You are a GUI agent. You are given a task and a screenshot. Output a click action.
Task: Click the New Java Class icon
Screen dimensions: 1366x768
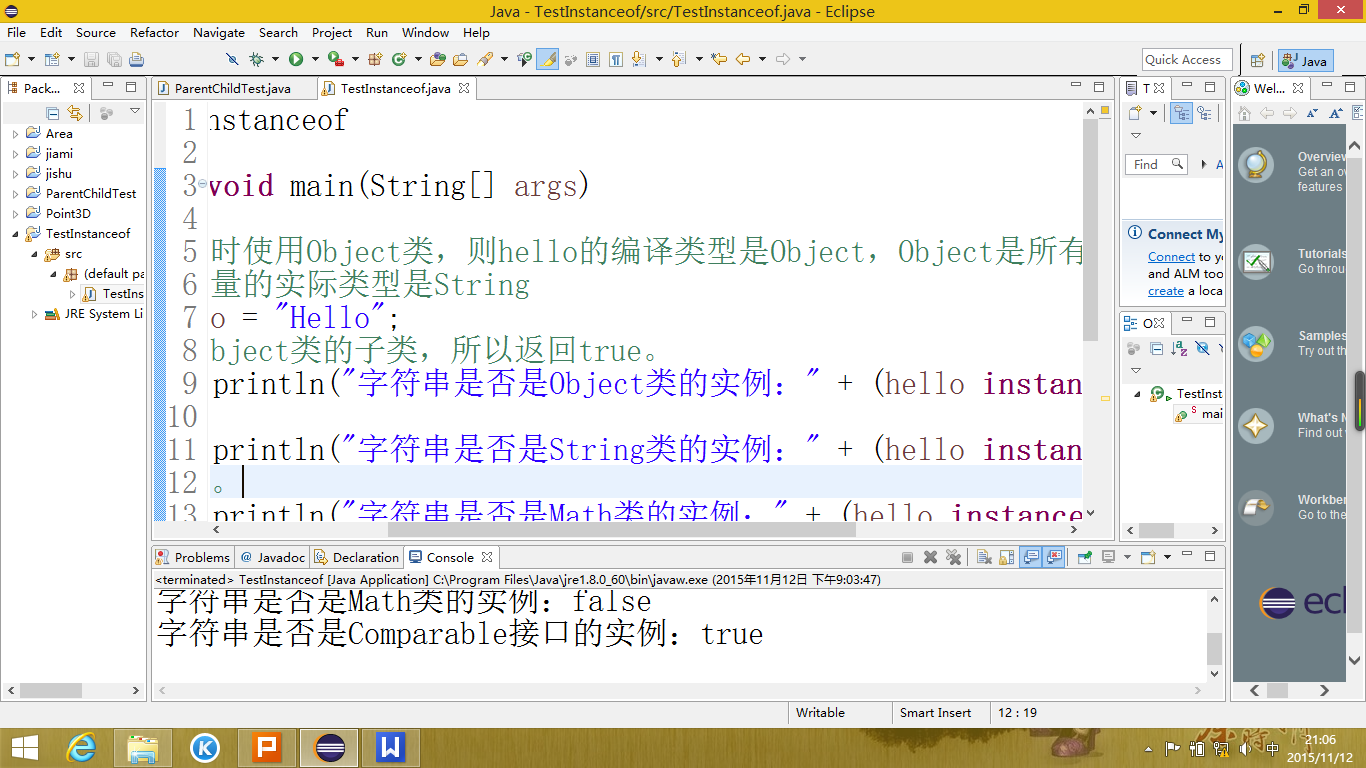pyautogui.click(x=398, y=59)
